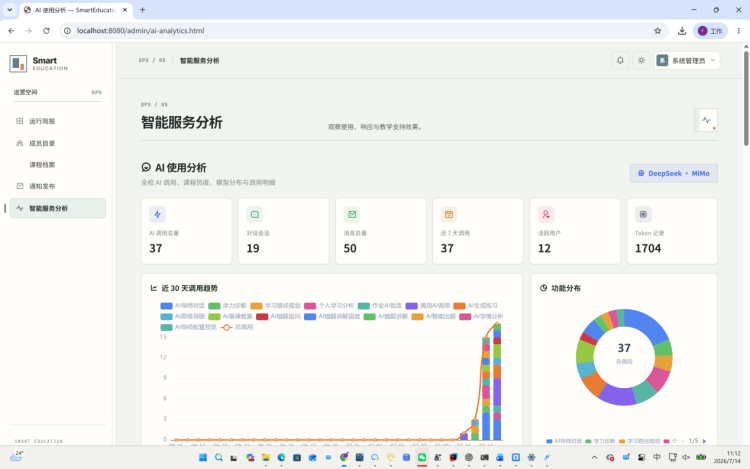
Task: Click the pie icon beside 功能分布
Action: coord(543,288)
